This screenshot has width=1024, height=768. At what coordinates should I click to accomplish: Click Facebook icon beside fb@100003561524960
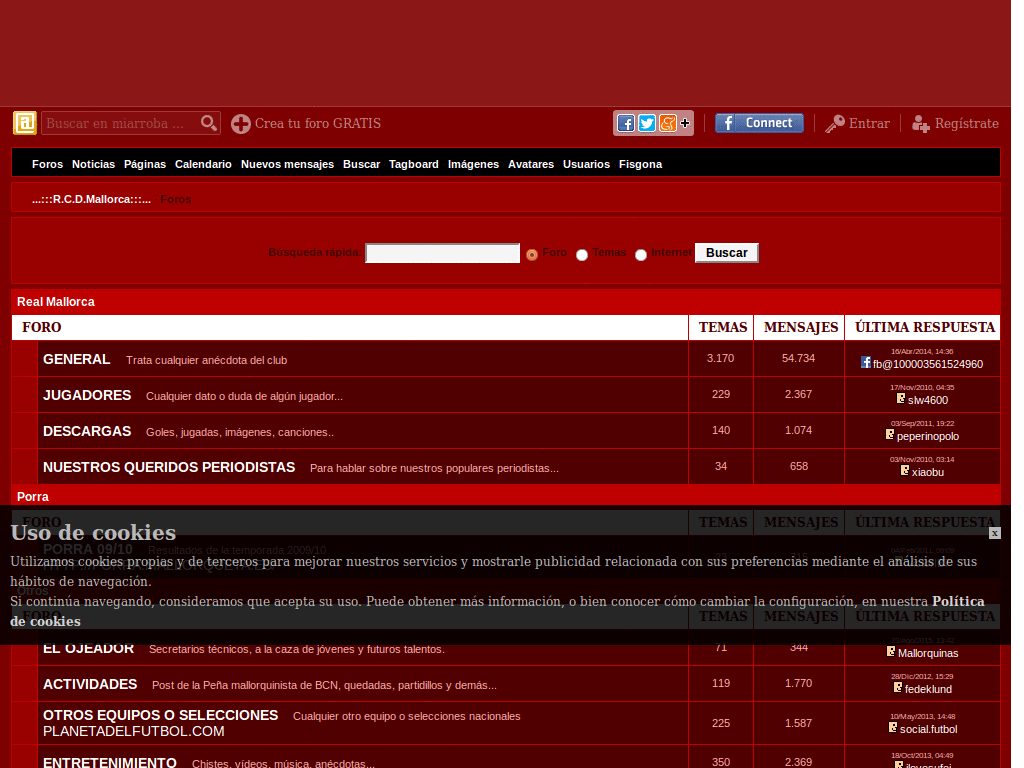pos(865,362)
